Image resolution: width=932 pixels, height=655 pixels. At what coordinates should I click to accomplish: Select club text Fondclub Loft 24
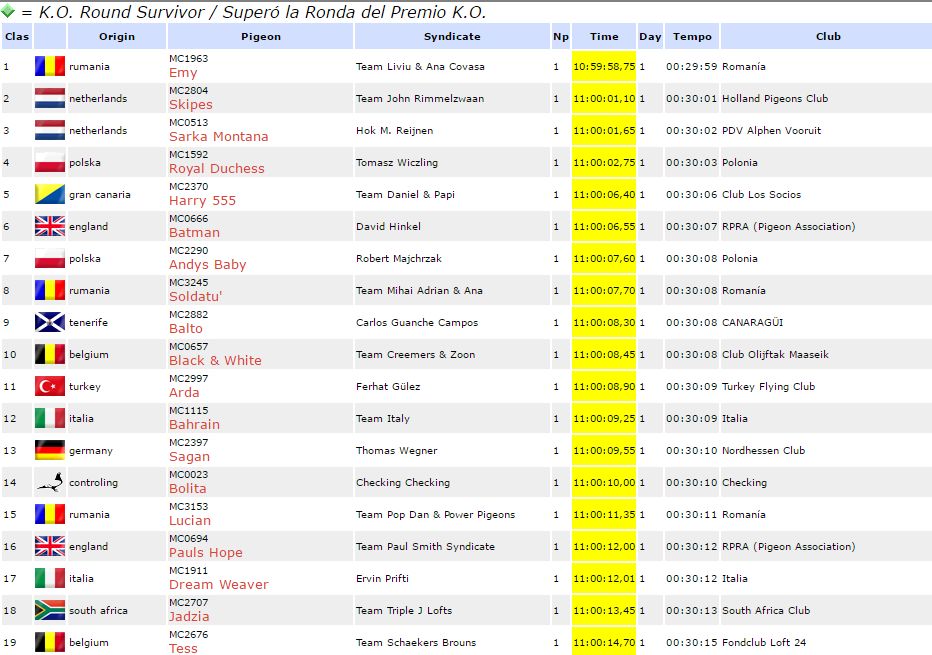pos(764,643)
